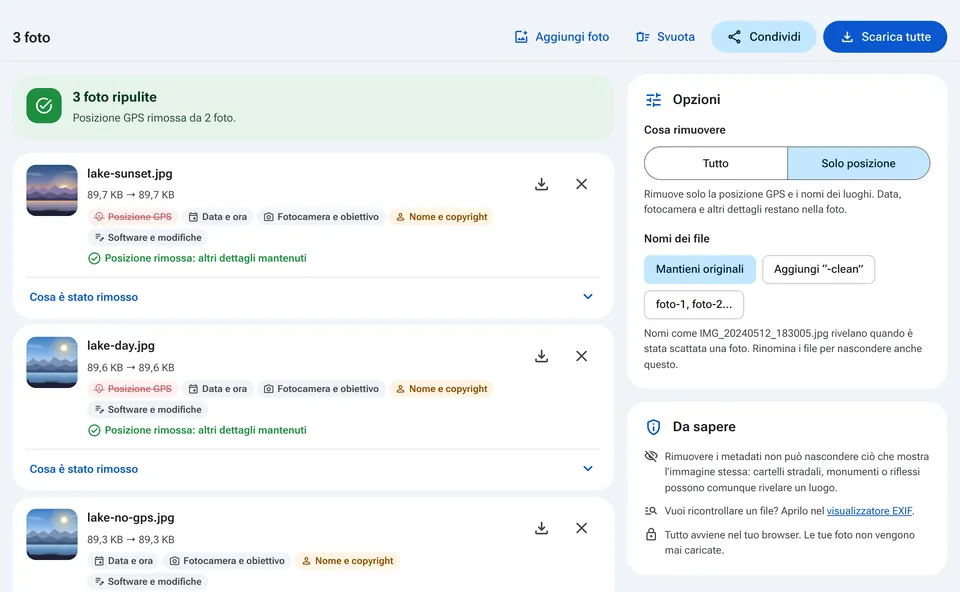Expand Cosa è stato rimosso for lake-day.jpg
Screen dimensions: 960x592
[313, 469]
